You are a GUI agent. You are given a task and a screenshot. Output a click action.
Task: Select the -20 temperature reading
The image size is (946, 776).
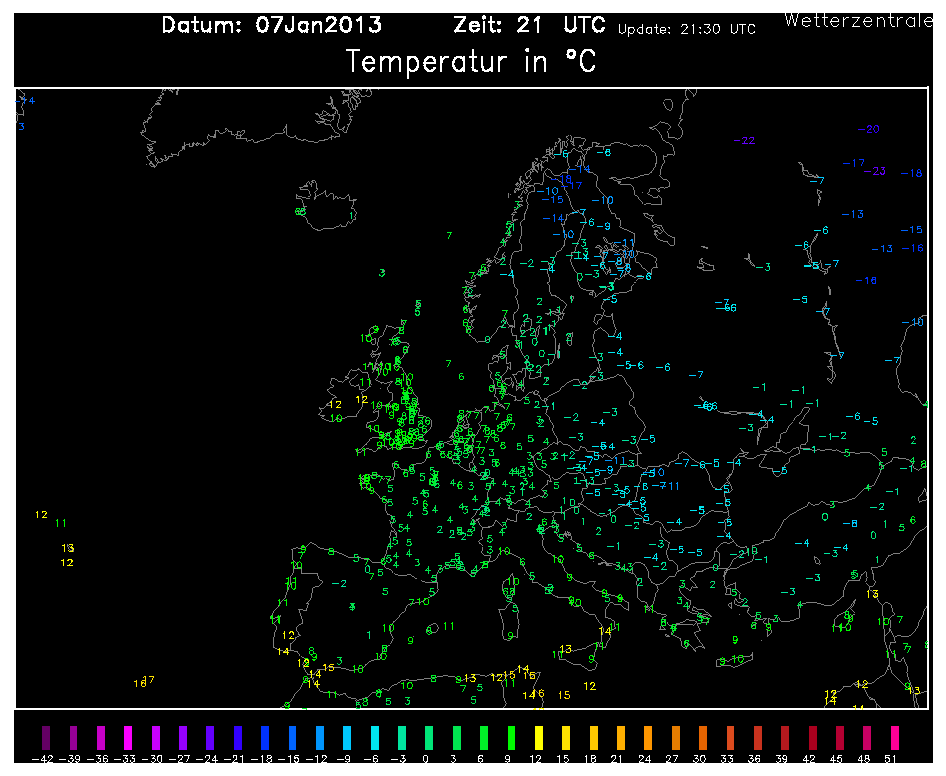[868, 129]
